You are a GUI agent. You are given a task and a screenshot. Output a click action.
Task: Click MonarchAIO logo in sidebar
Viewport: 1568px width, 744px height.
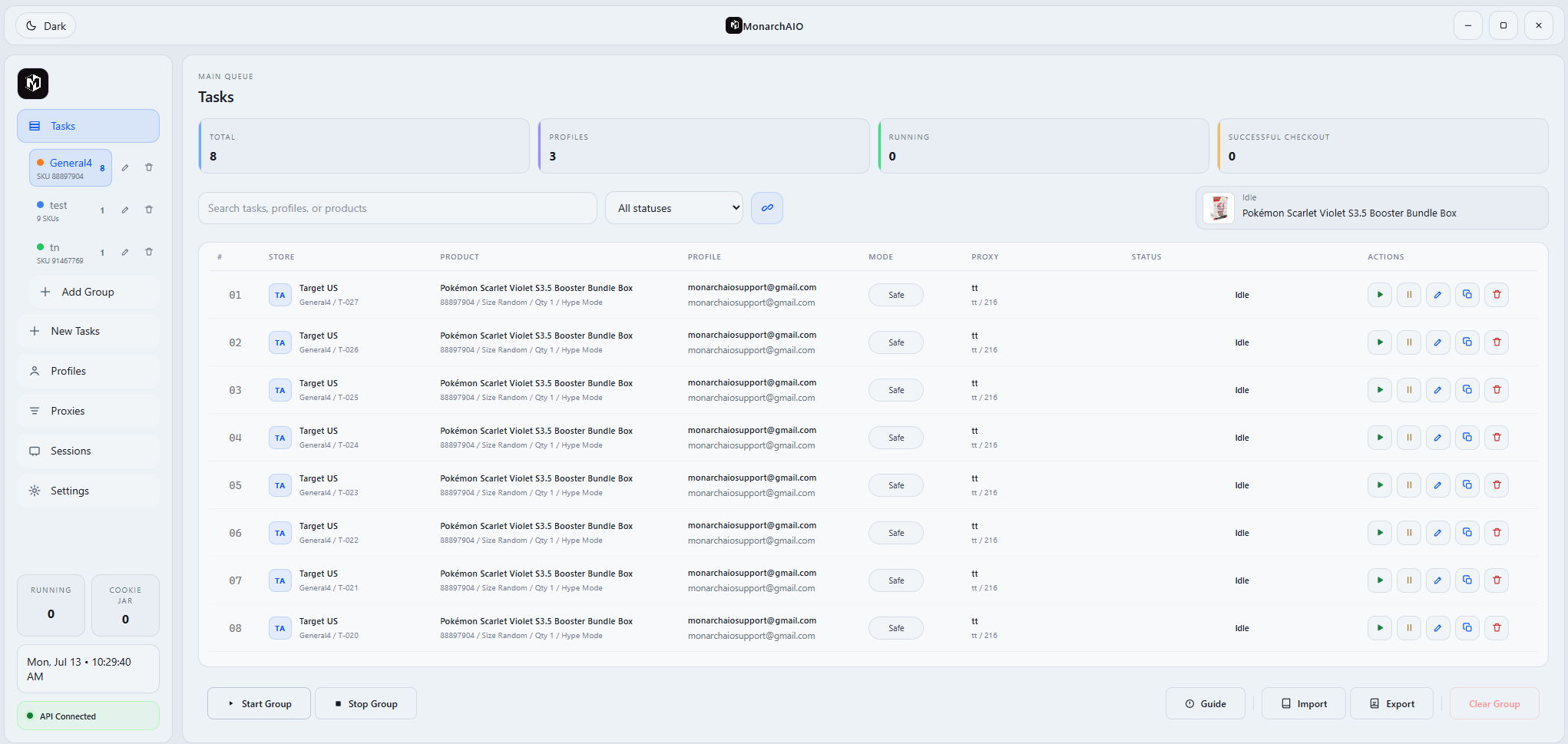click(x=33, y=84)
